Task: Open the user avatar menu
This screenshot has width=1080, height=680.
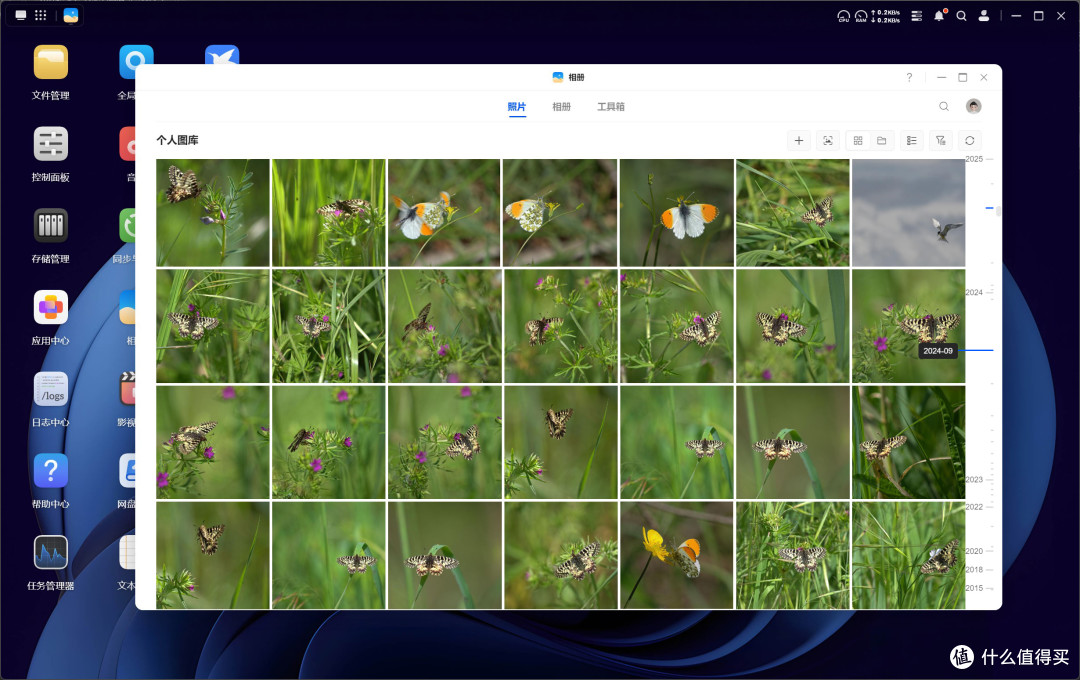Action: click(x=973, y=106)
